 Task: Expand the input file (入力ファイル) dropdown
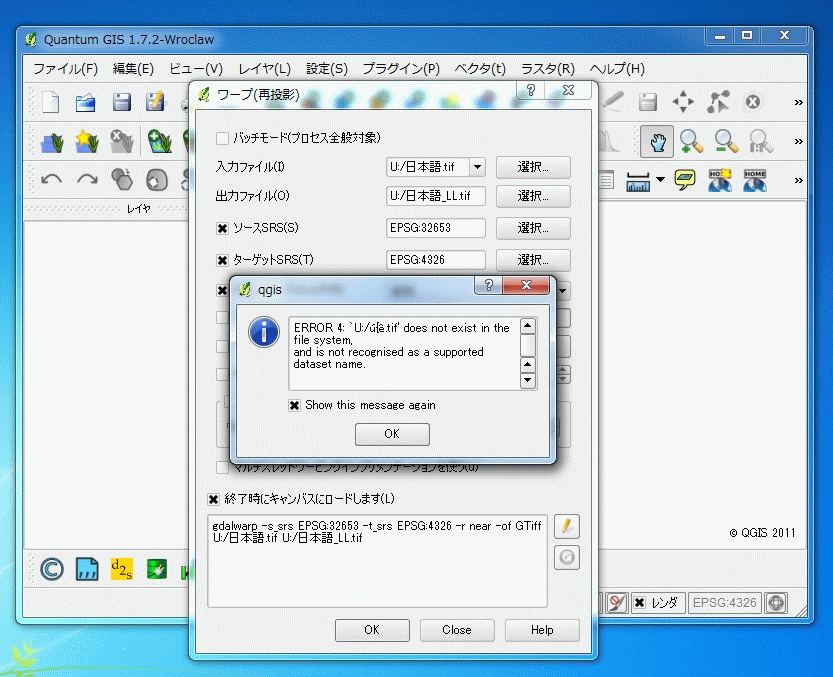click(477, 167)
